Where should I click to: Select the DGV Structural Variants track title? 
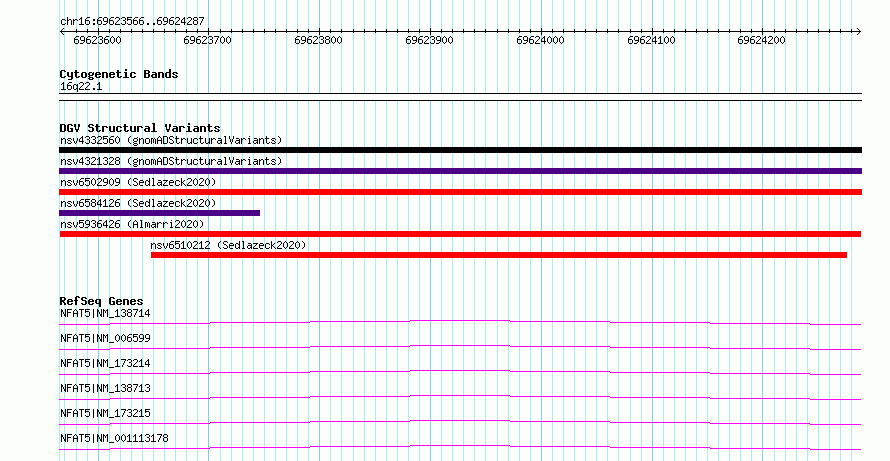click(140, 128)
